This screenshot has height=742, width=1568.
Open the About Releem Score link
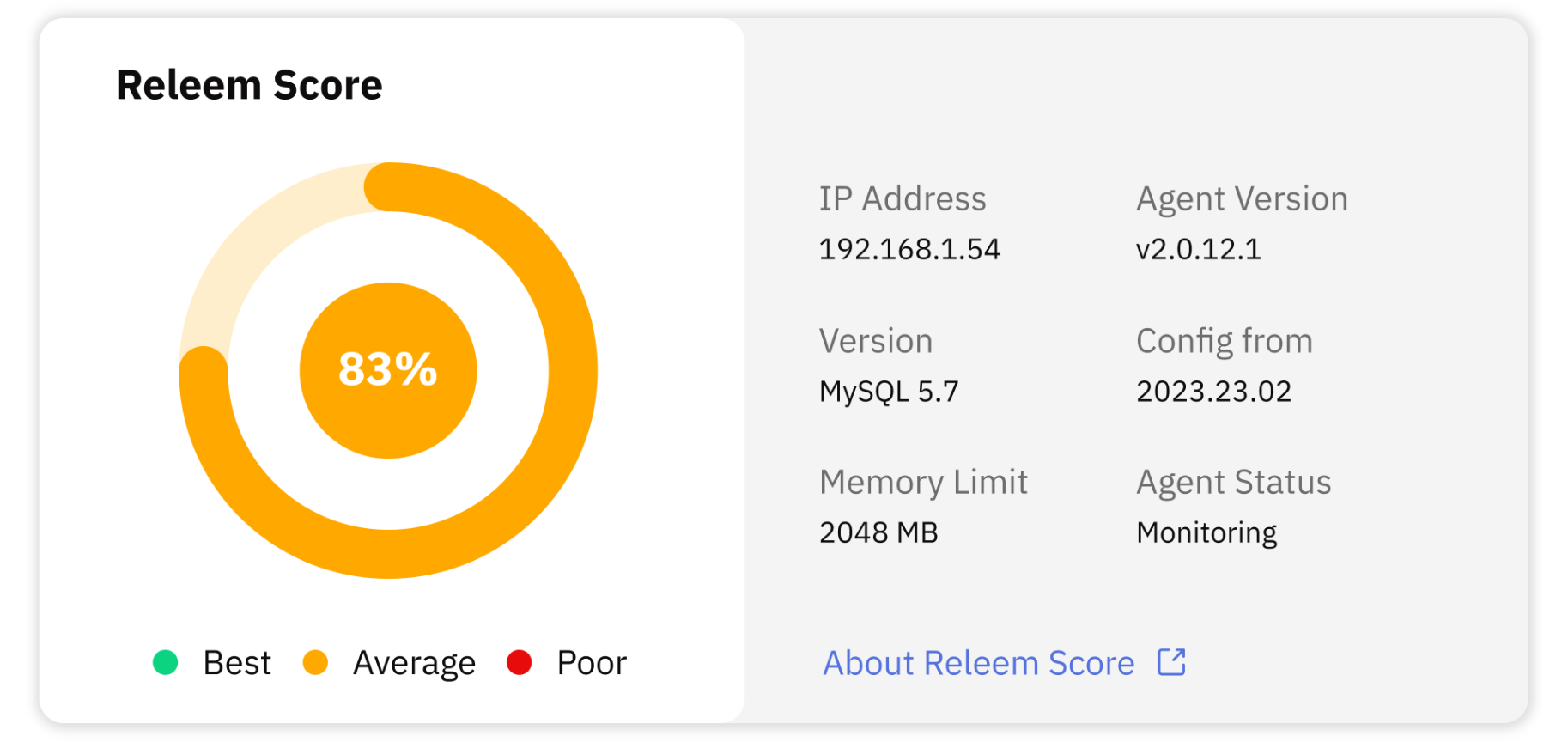tap(979, 662)
